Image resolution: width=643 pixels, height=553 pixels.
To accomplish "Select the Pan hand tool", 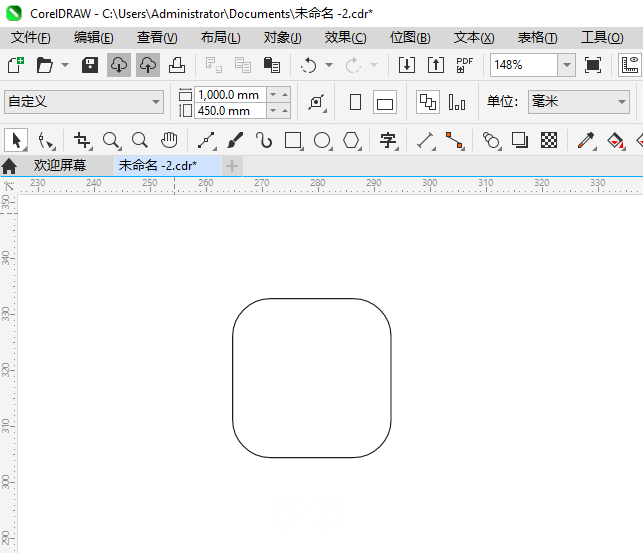I will pos(169,140).
